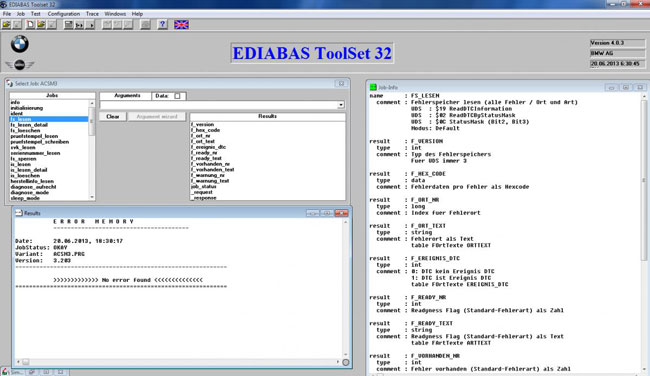Select the 'sleep_mode' job
This screenshot has height=376, width=650.
tap(25, 198)
